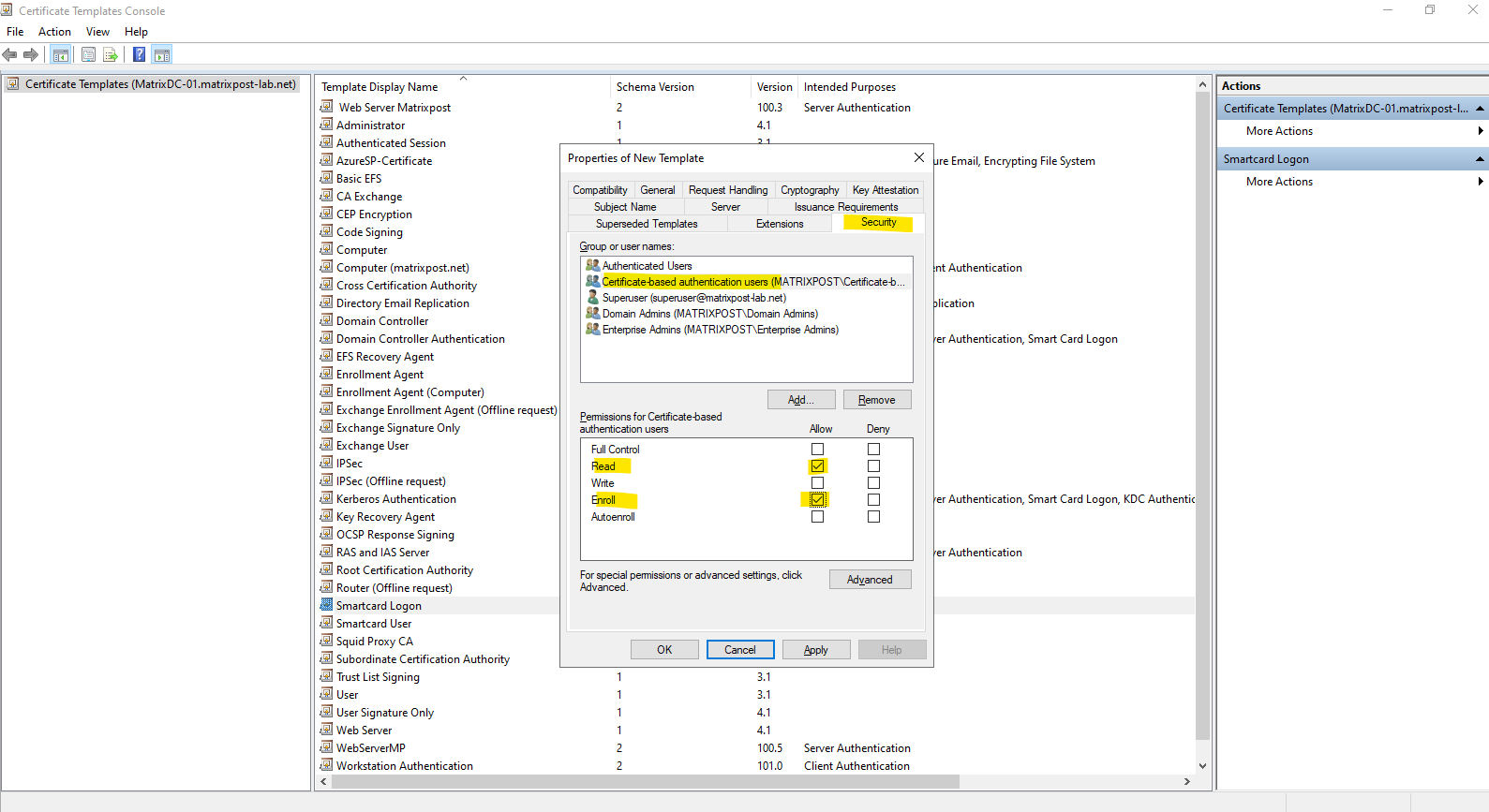Select Certificate-based authentication users in group list
The height and width of the screenshot is (812, 1489).
pyautogui.click(x=746, y=281)
